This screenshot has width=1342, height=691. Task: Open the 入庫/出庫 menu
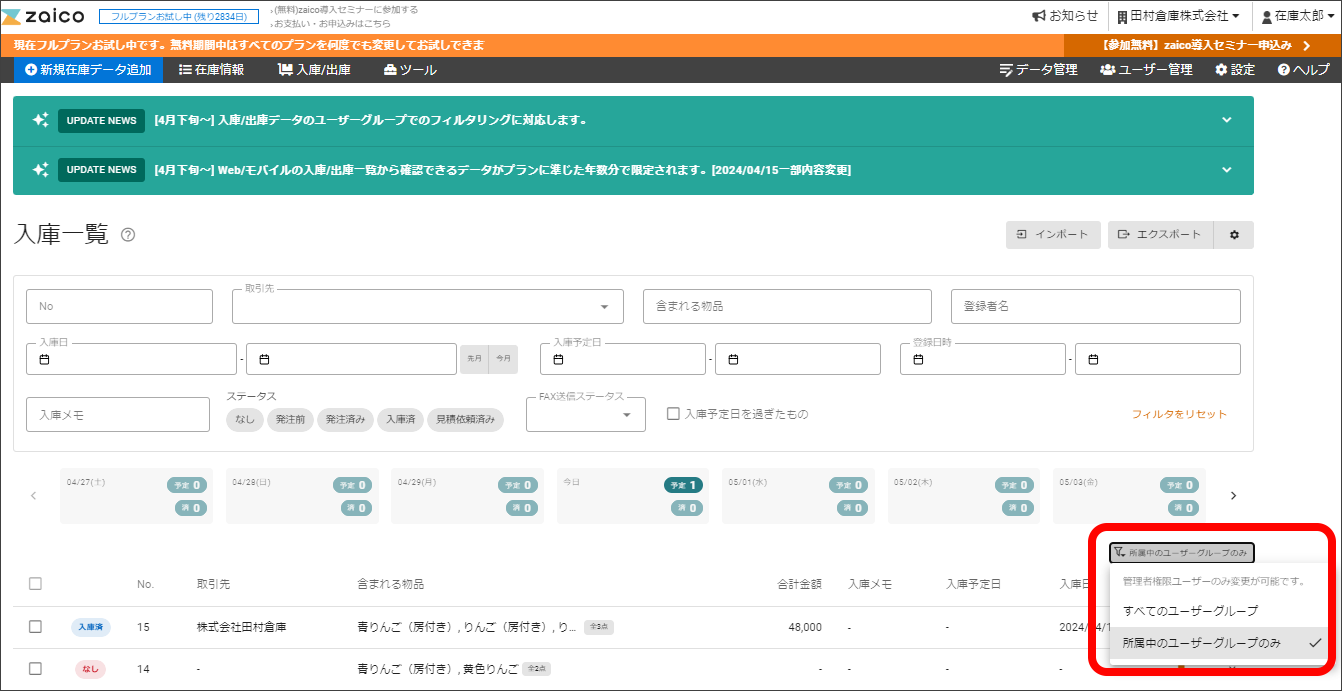click(x=314, y=70)
